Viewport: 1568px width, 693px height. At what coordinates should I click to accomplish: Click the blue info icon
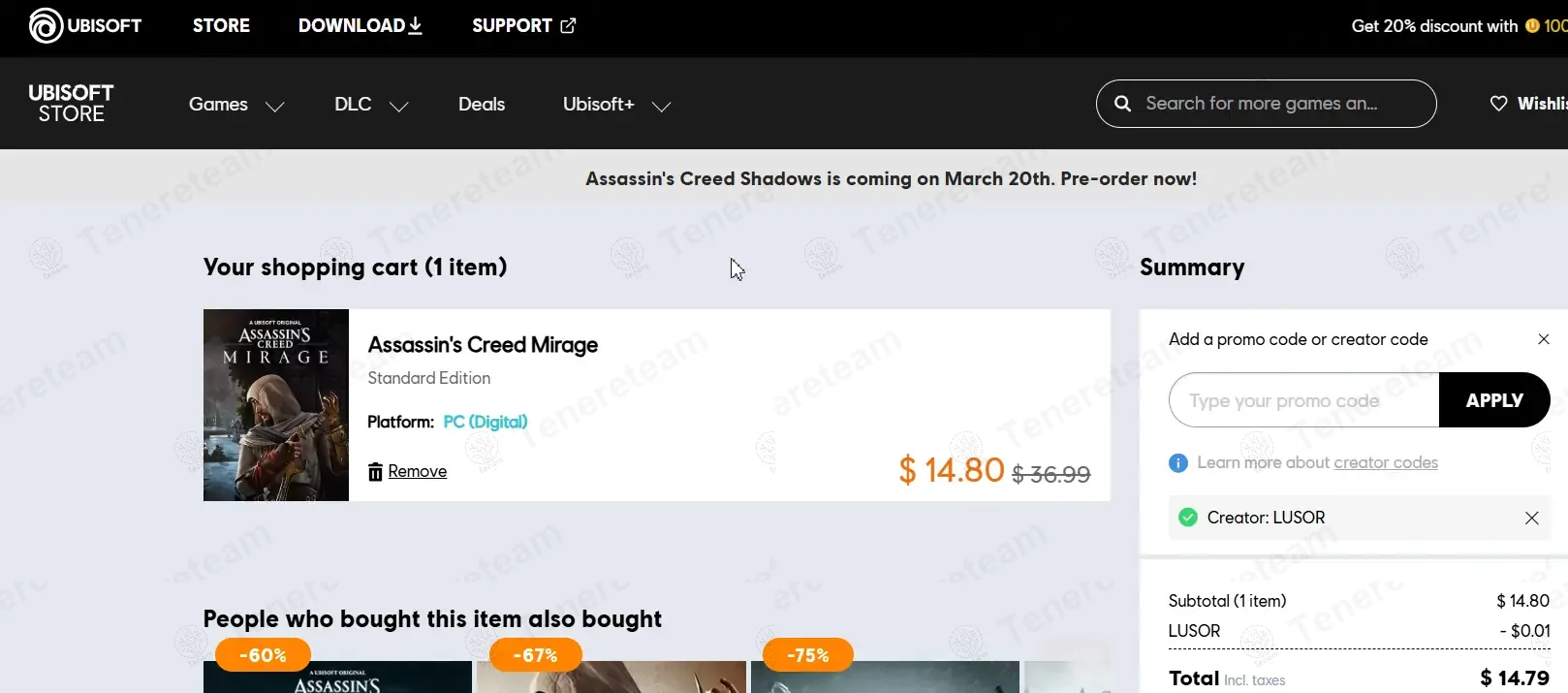click(1178, 463)
